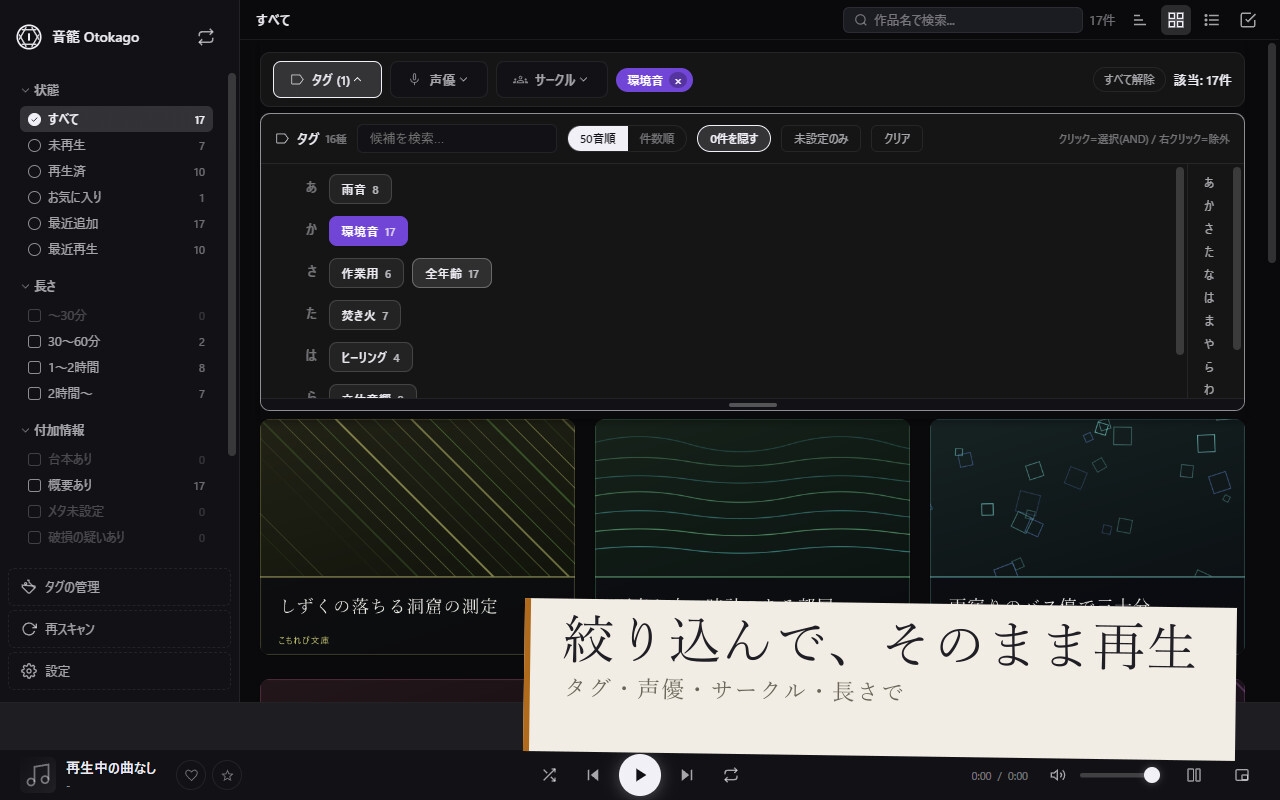This screenshot has height=800, width=1280.
Task: Skip to next track
Action: [x=687, y=775]
